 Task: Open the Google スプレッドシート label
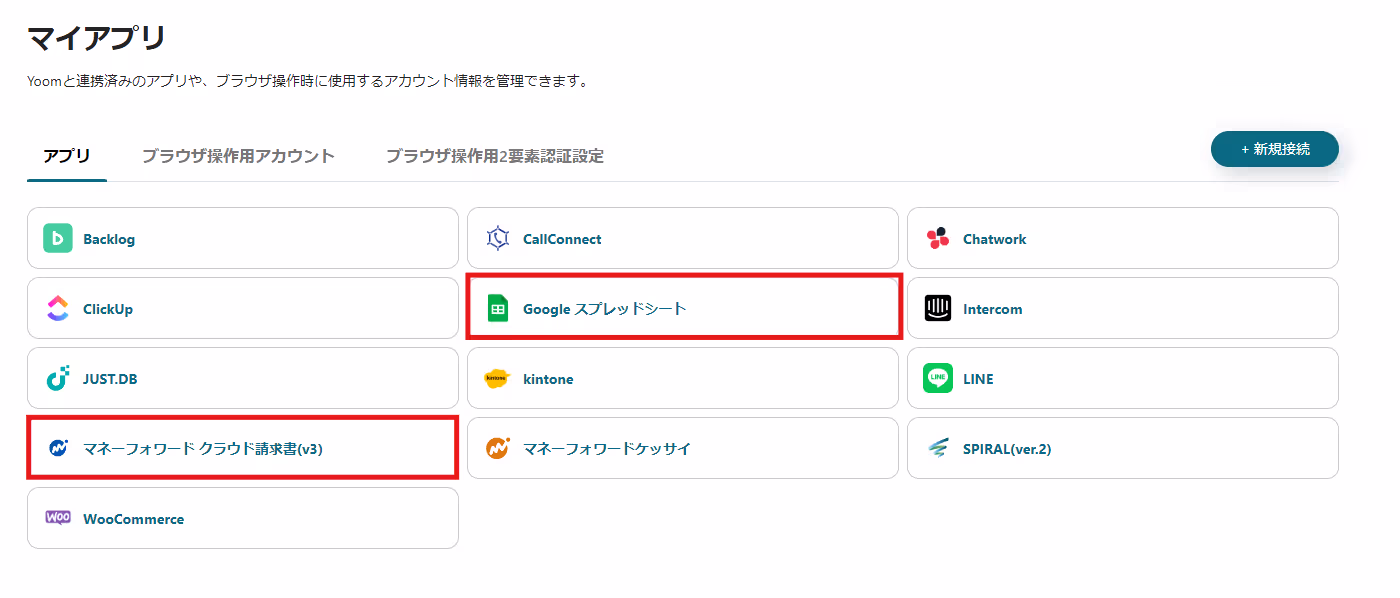(605, 309)
